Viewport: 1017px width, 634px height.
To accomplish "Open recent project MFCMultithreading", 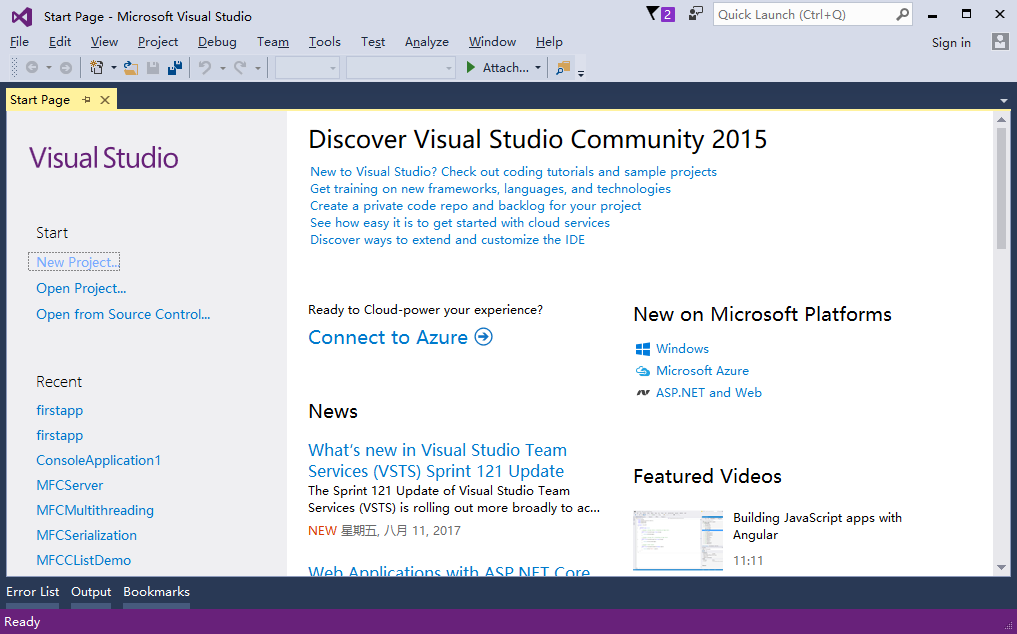I will tap(95, 510).
